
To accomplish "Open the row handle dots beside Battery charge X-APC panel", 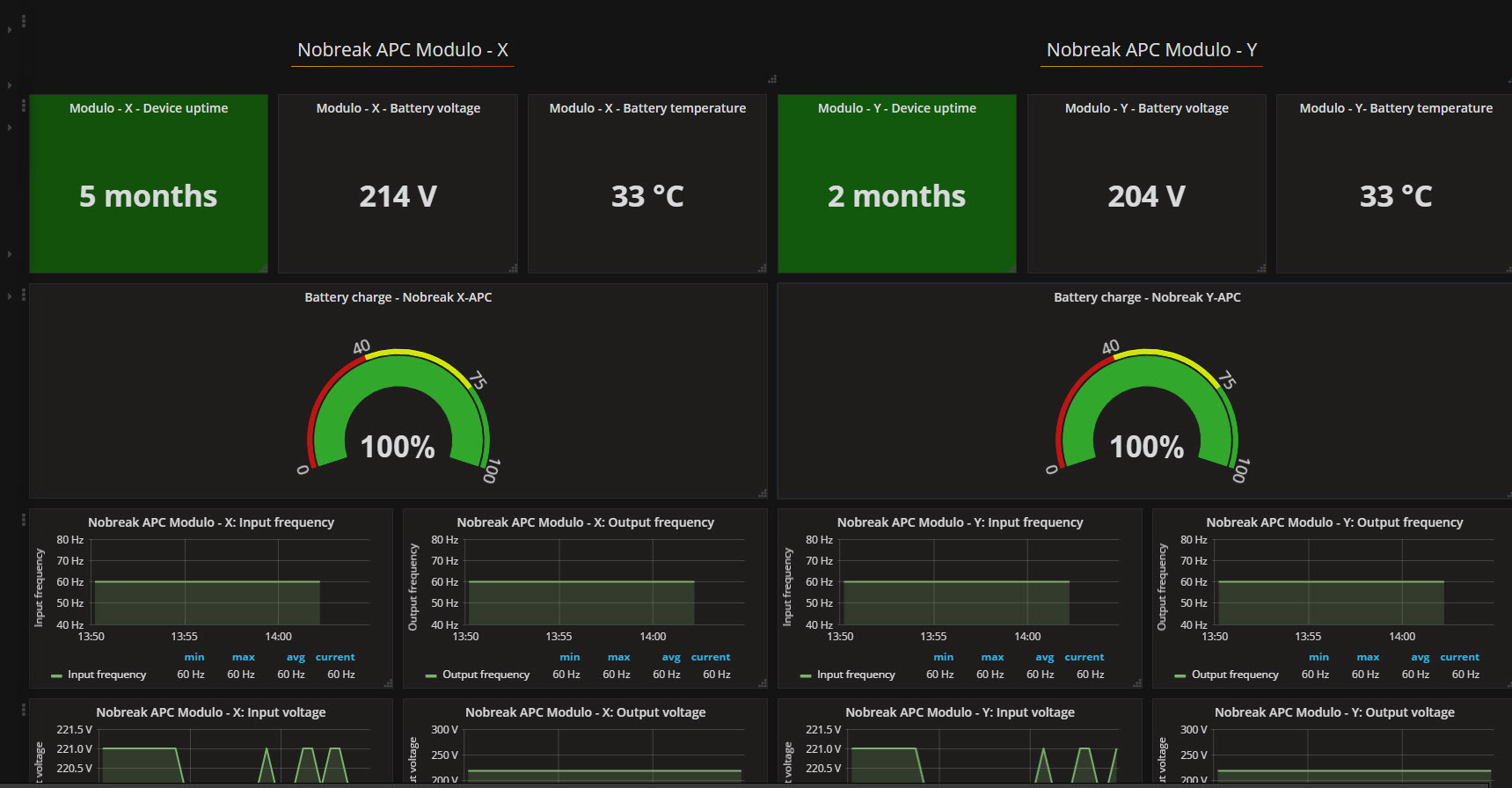I will tap(24, 295).
